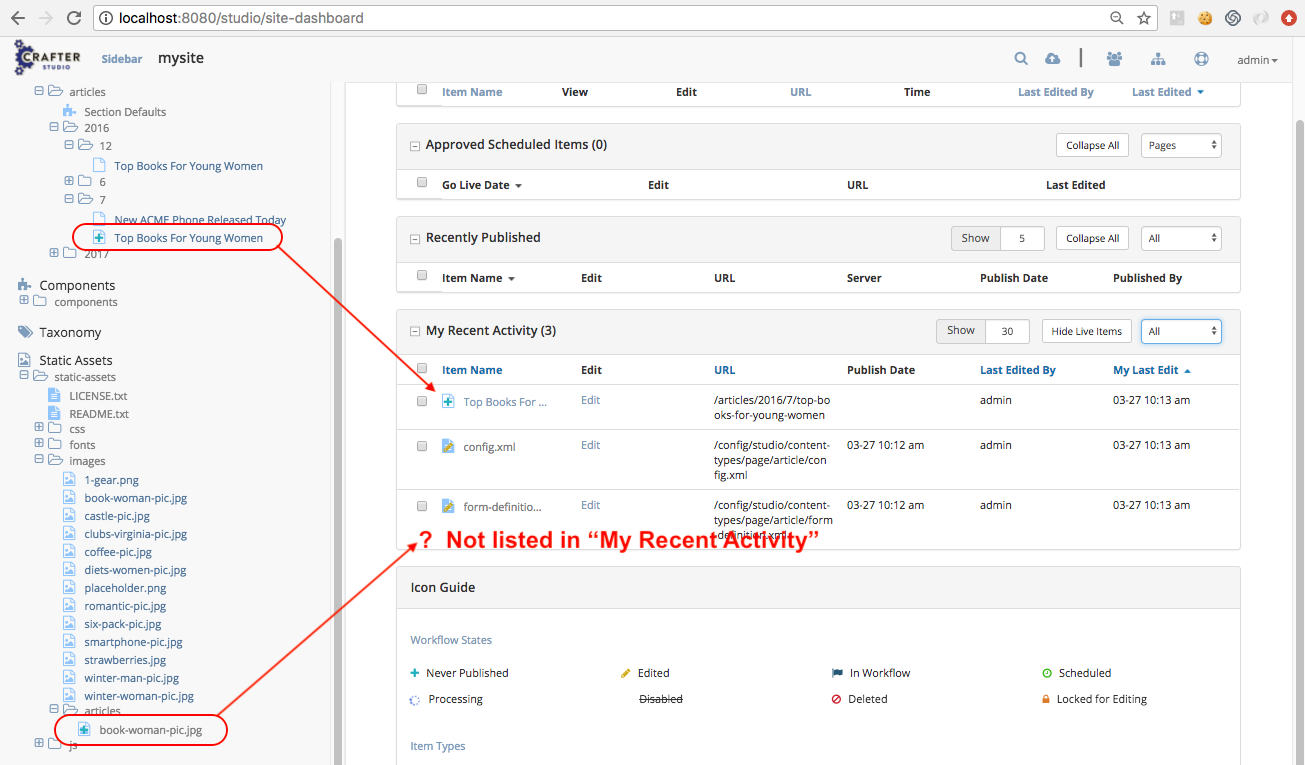This screenshot has height=765, width=1305.
Task: Click the globe sites icon
Action: (1201, 59)
